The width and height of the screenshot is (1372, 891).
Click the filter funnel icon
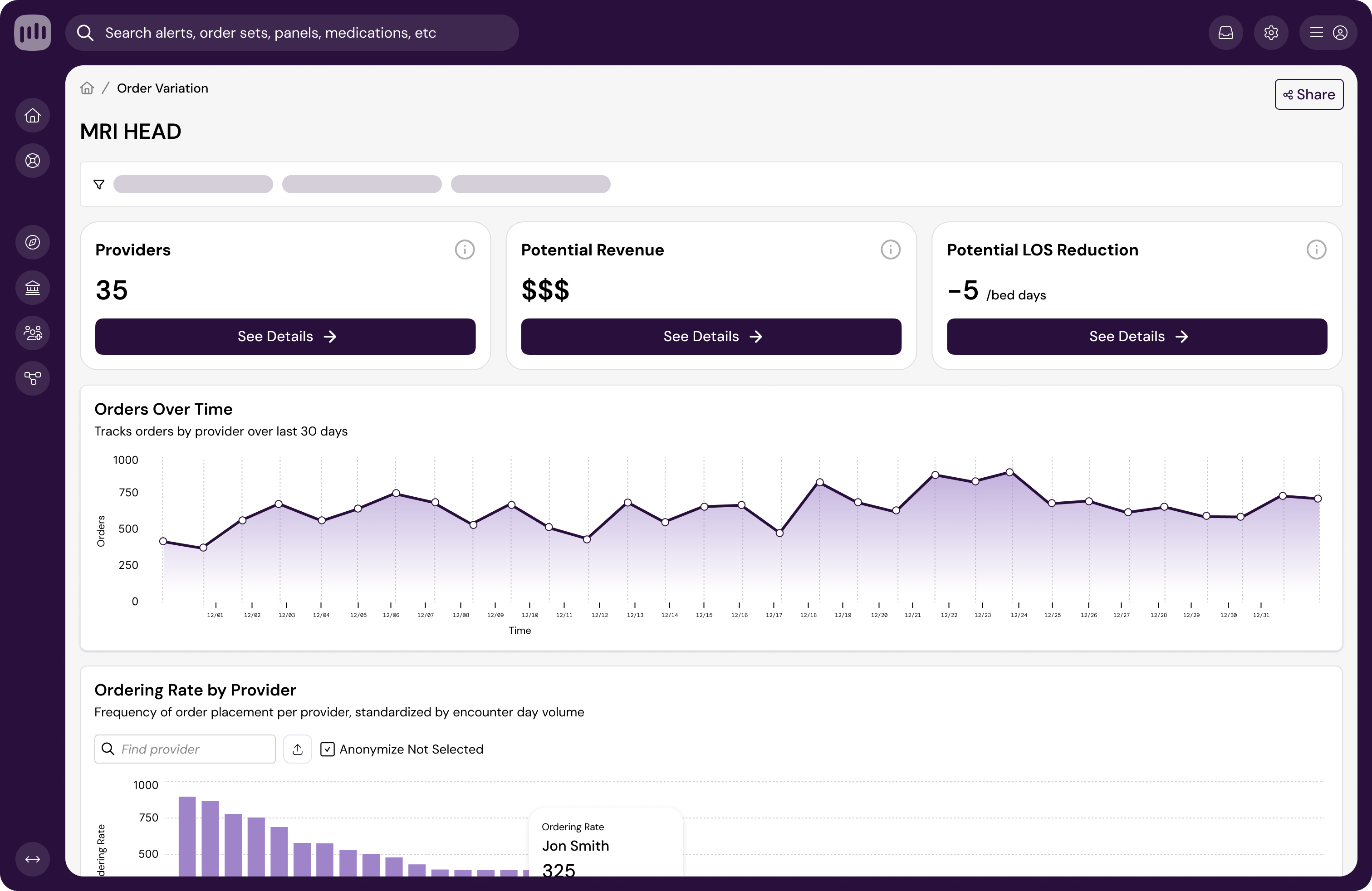click(x=99, y=185)
